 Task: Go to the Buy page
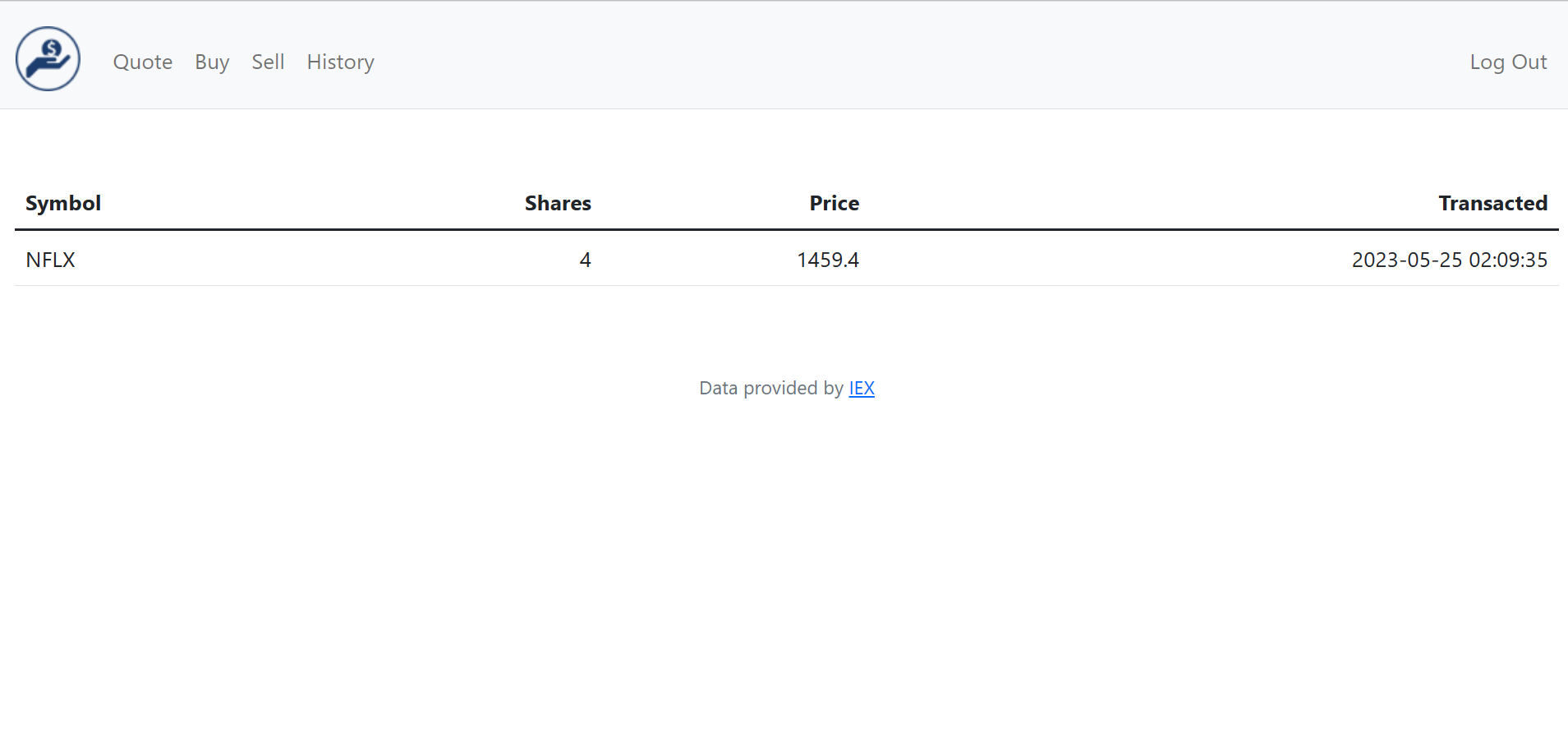tap(212, 62)
